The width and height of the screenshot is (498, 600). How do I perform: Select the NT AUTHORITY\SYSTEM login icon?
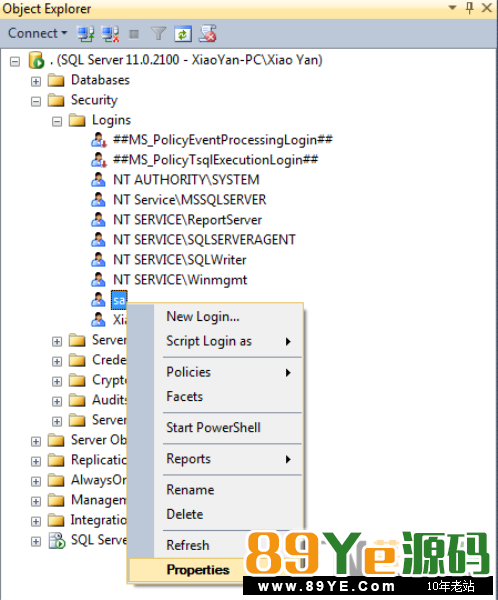98,179
